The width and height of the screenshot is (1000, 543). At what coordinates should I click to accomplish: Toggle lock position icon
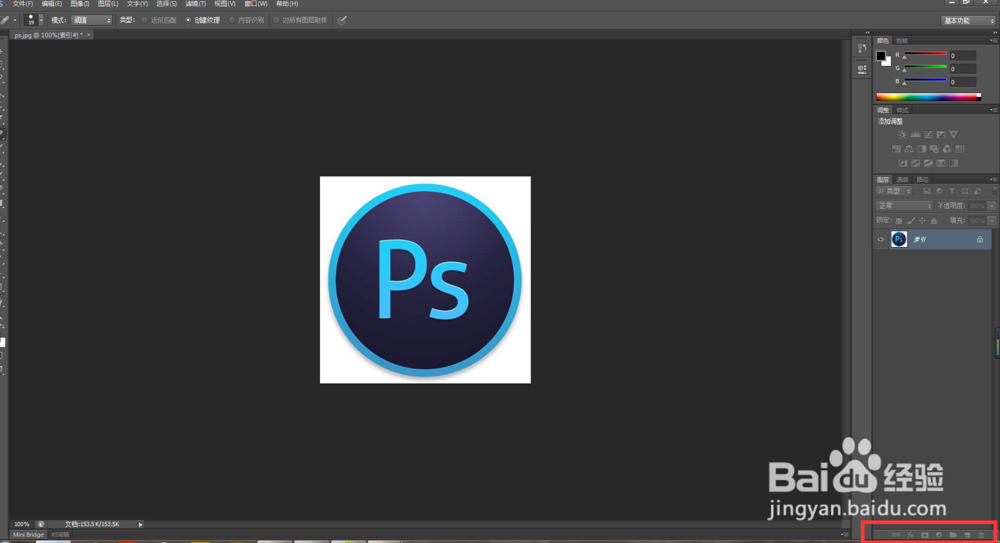coord(922,221)
